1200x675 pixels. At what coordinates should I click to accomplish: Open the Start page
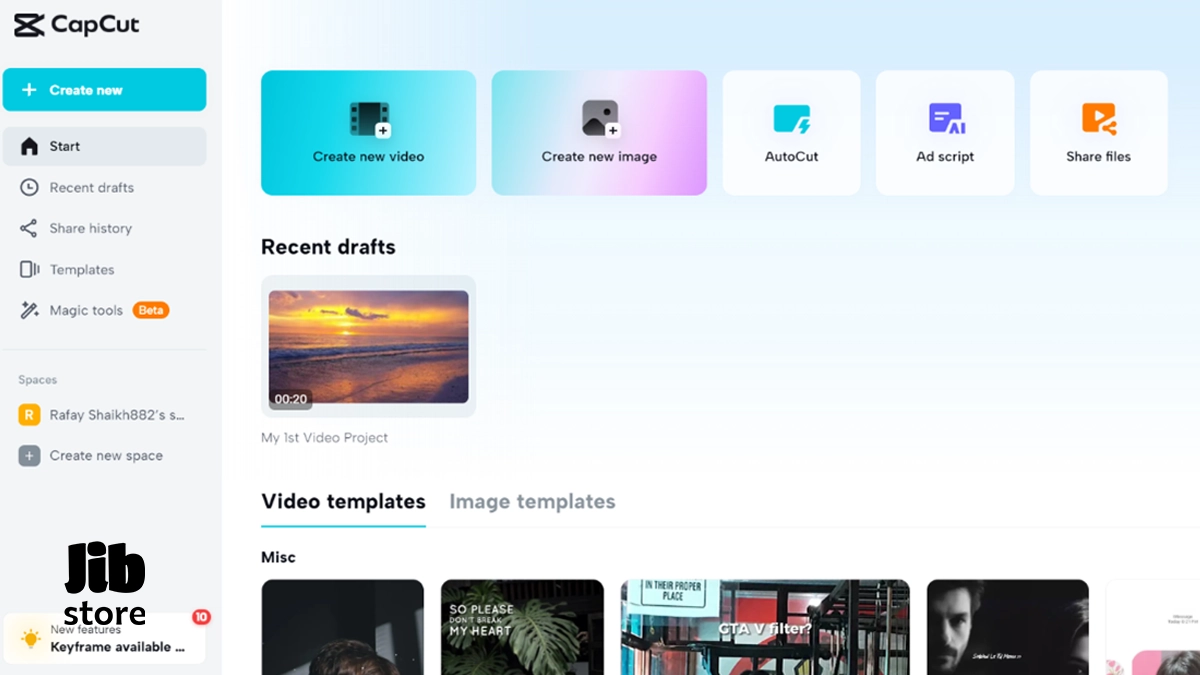coord(64,146)
